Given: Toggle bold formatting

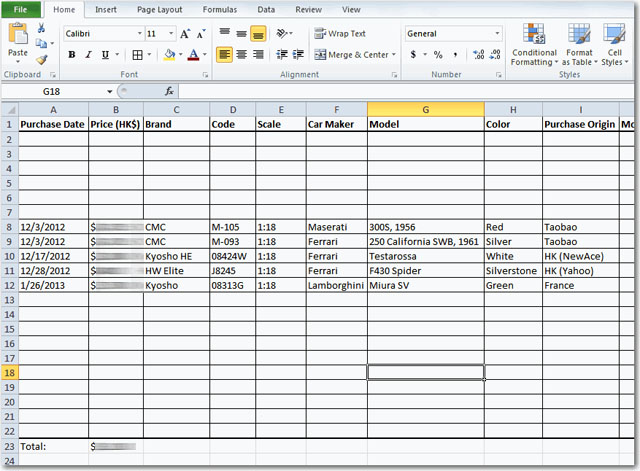Looking at the screenshot, I should (x=72, y=54).
